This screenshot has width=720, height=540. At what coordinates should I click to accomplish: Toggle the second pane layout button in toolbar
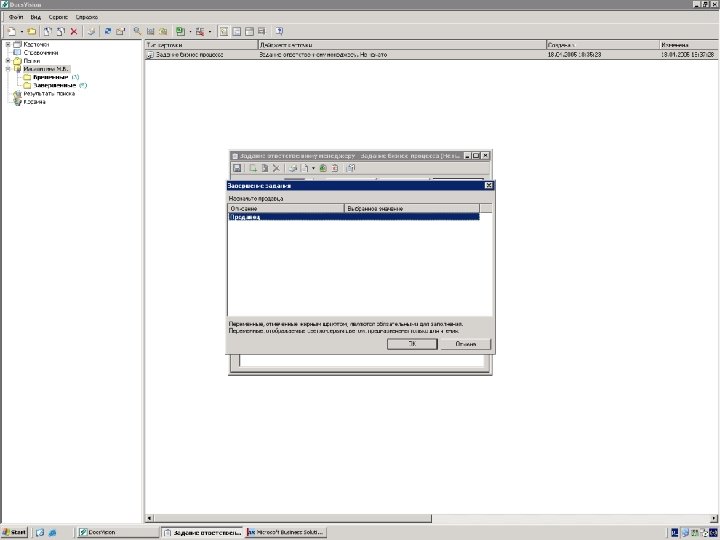236,31
